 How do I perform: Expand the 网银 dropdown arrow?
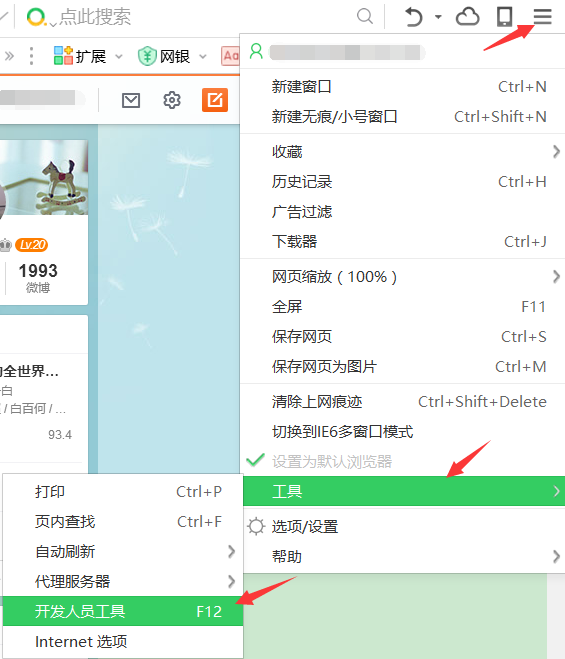(203, 56)
